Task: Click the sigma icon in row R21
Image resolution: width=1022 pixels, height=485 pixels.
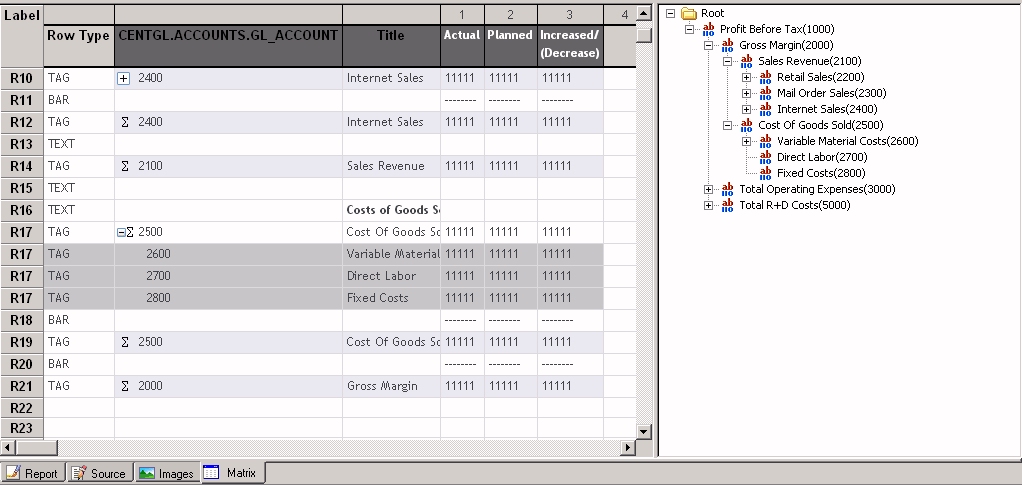Action: pos(125,387)
